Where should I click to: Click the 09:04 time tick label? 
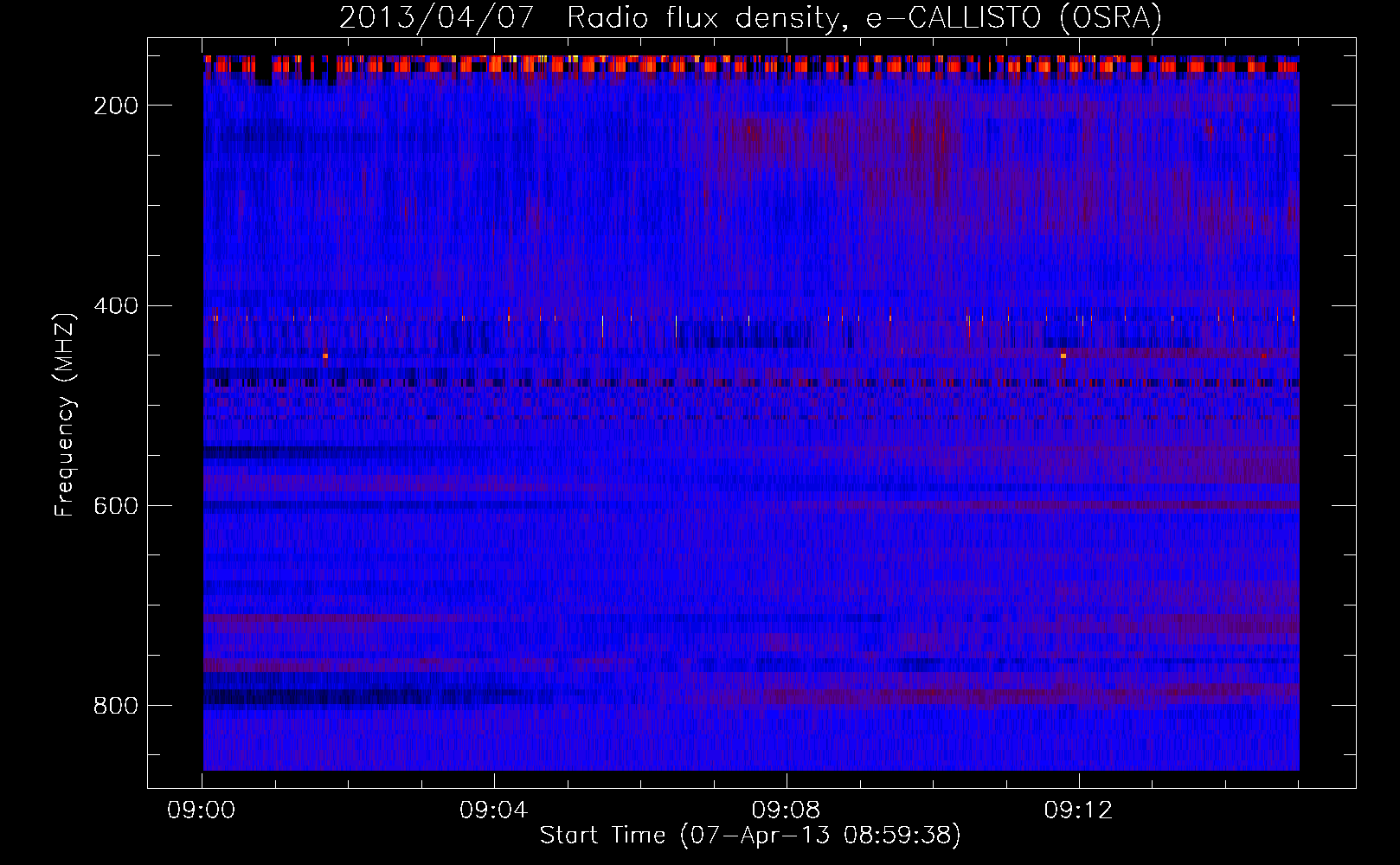pos(494,810)
